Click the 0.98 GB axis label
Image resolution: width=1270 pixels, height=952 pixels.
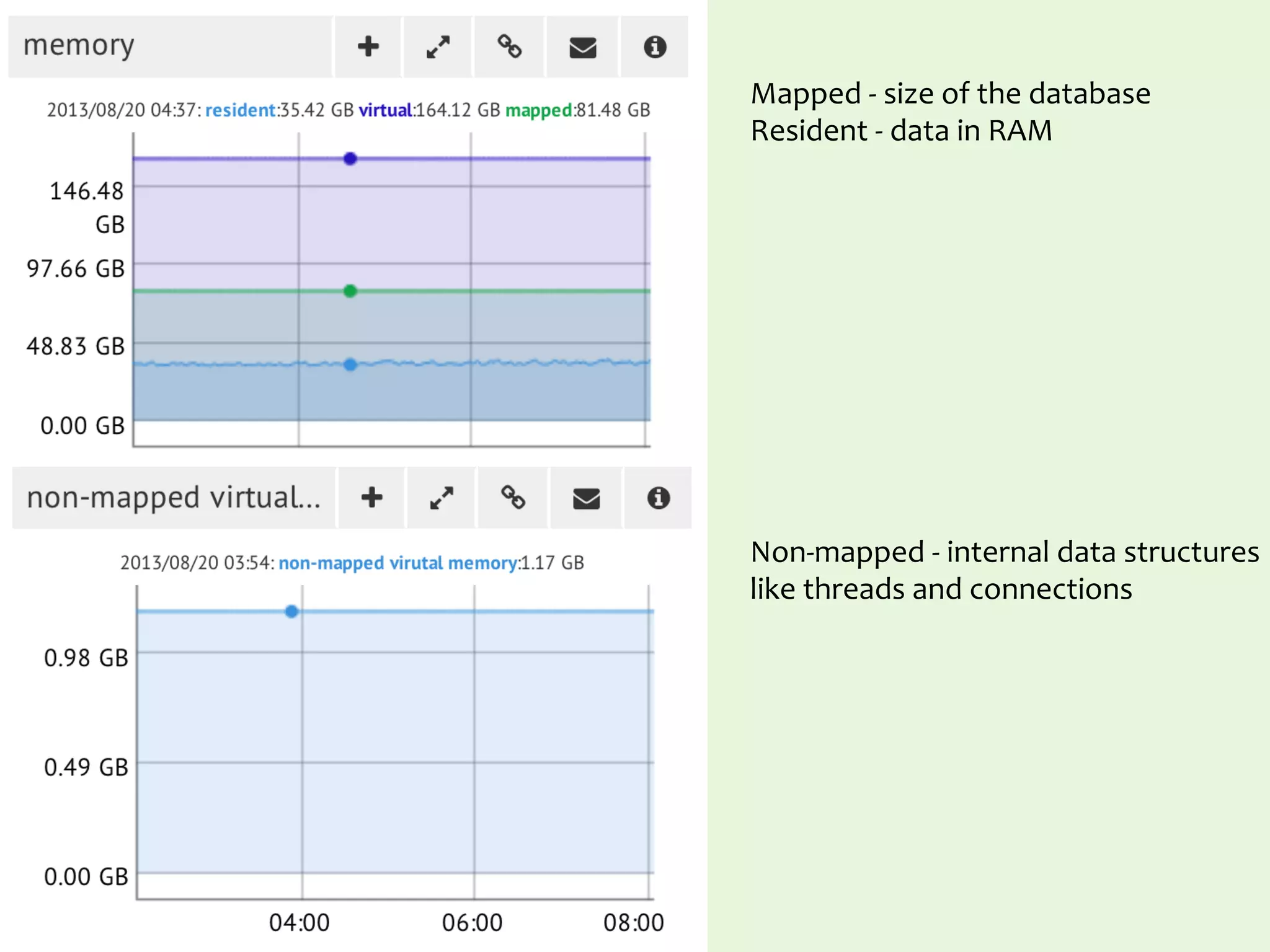86,658
